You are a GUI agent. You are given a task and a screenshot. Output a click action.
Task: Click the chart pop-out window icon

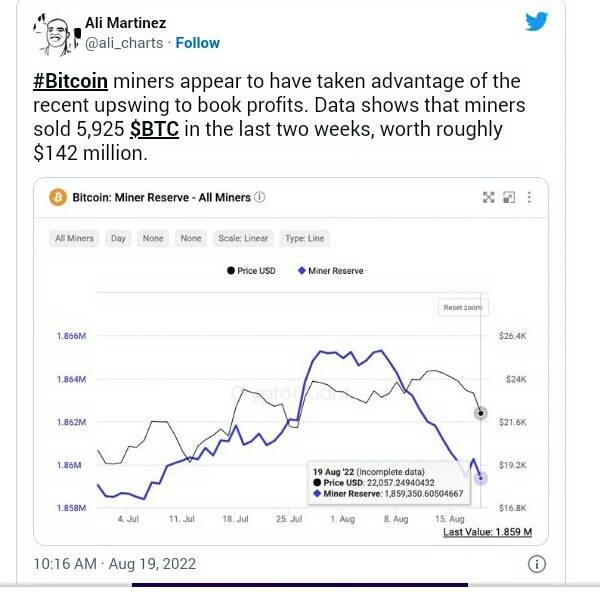pos(509,197)
